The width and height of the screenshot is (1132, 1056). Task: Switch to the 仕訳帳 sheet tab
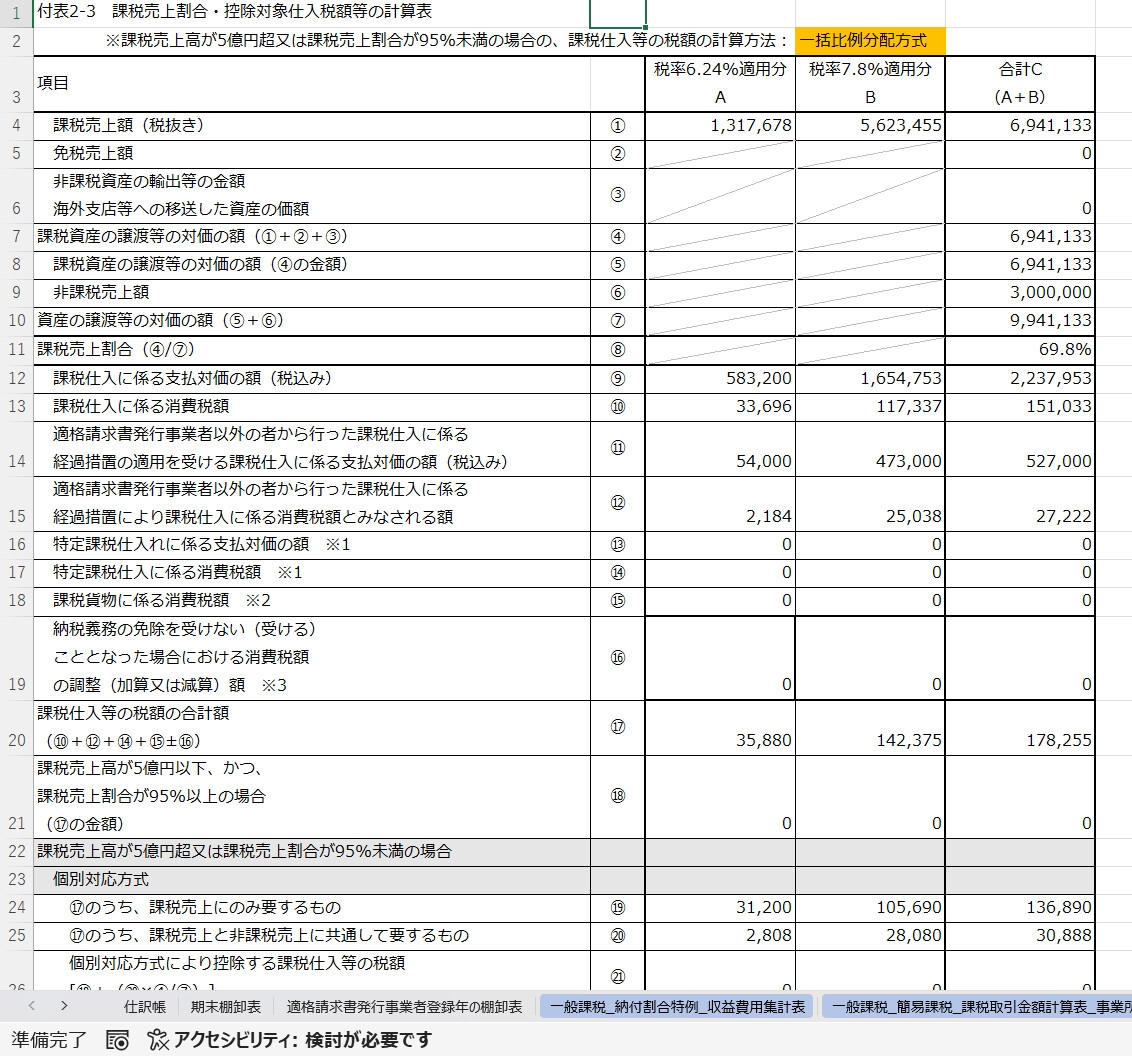coord(145,1007)
